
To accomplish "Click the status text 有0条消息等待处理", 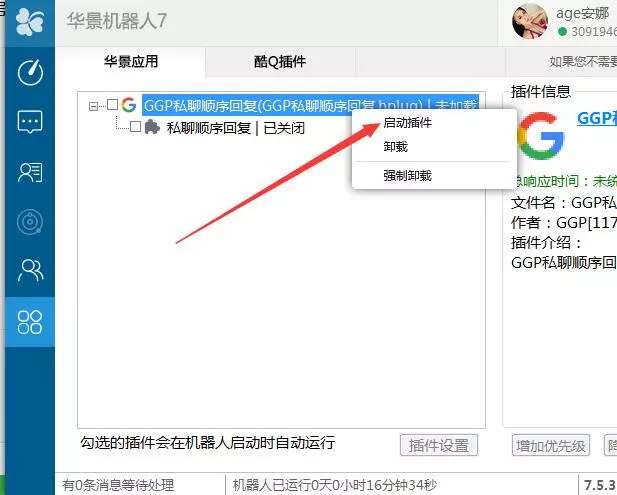I will pos(118,485).
